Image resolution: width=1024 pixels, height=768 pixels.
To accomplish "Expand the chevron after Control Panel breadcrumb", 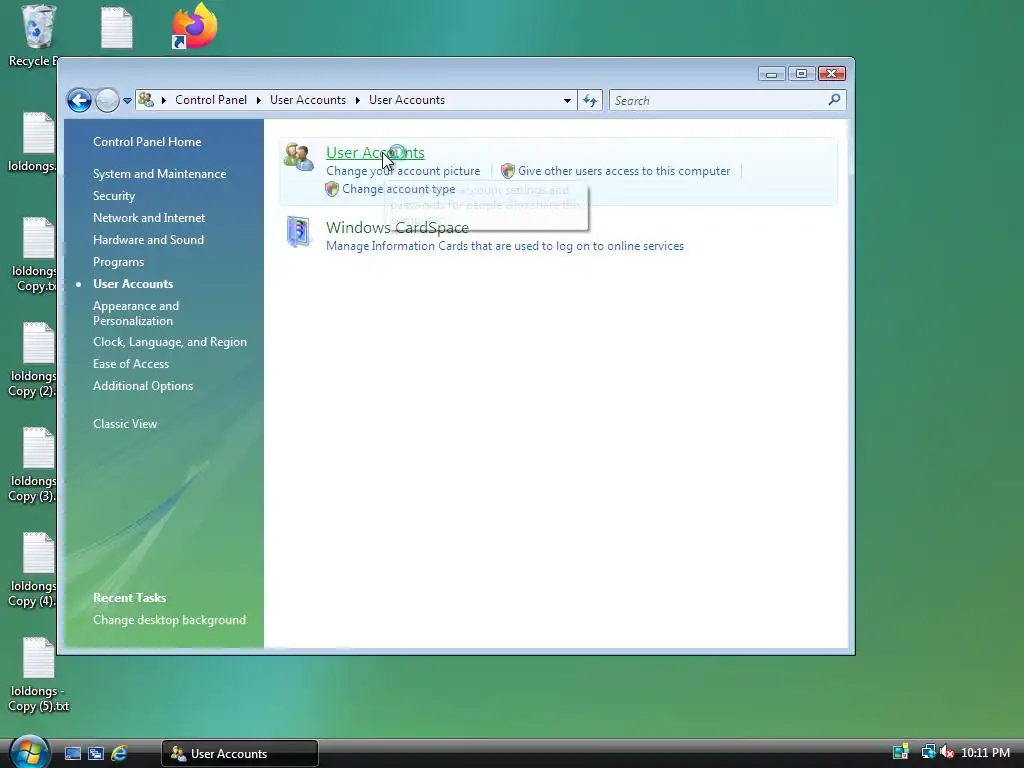I will point(259,100).
